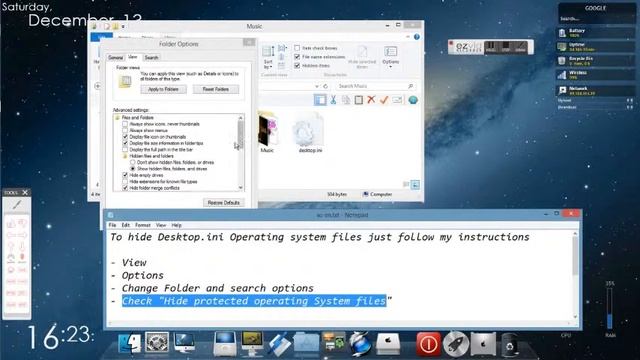Click the Restore Defaults button
Viewport: 640px width, 360px height.
pyautogui.click(x=224, y=202)
